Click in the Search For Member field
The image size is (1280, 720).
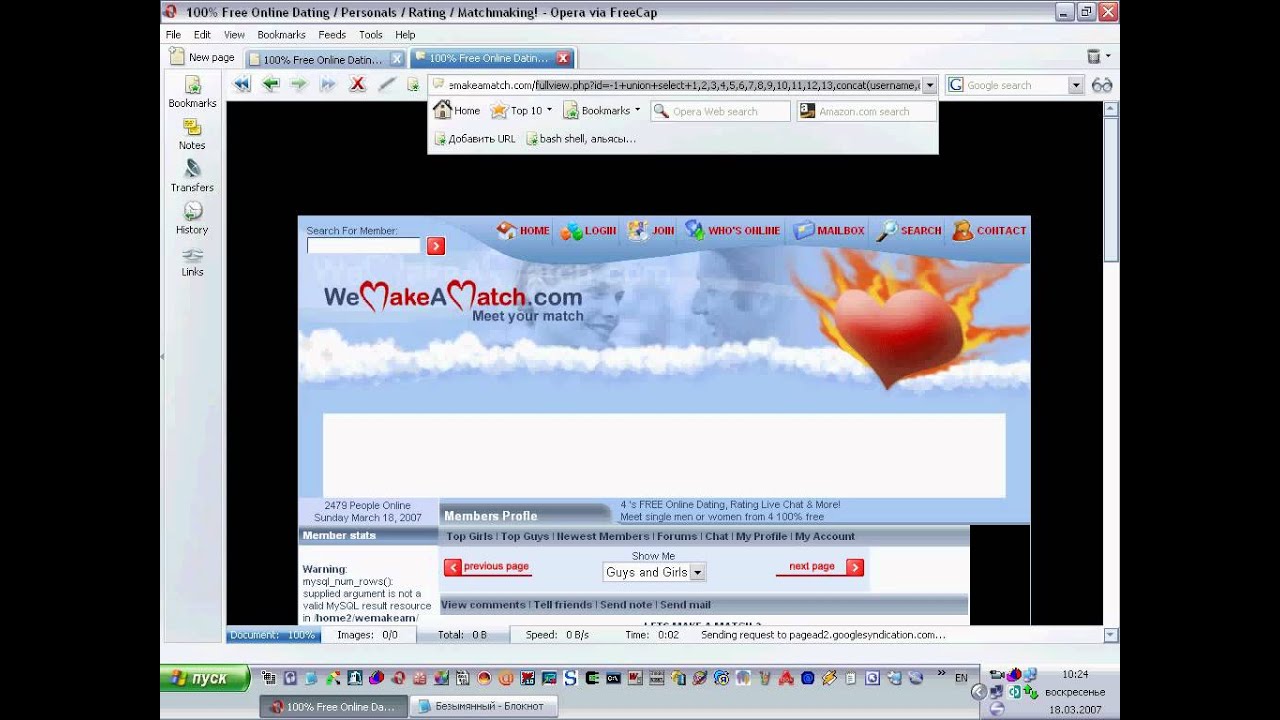click(x=364, y=246)
